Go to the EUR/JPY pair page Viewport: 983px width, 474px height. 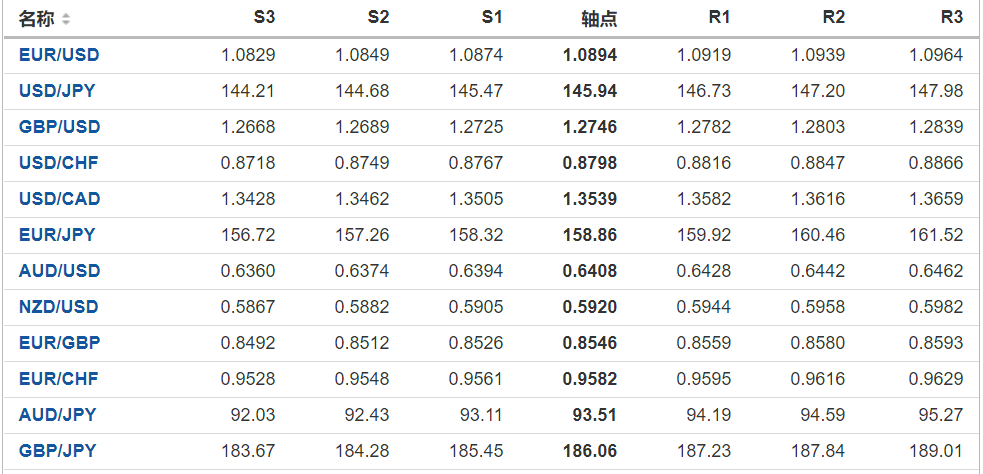57,235
